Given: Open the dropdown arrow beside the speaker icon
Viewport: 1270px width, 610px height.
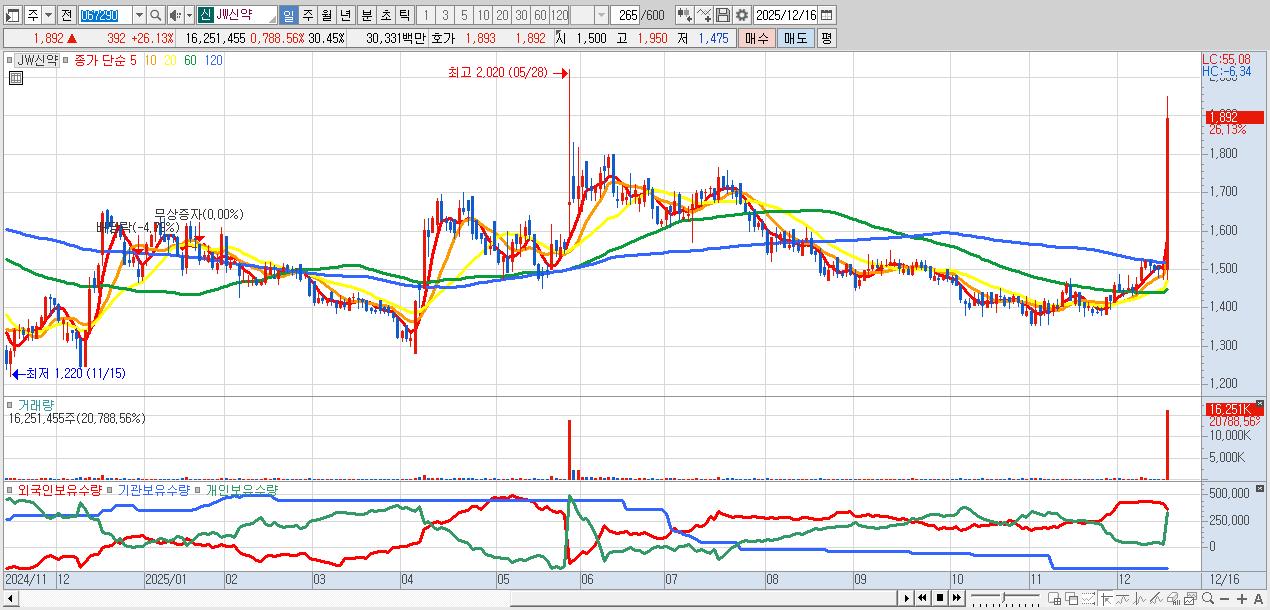Looking at the screenshot, I should (x=189, y=15).
